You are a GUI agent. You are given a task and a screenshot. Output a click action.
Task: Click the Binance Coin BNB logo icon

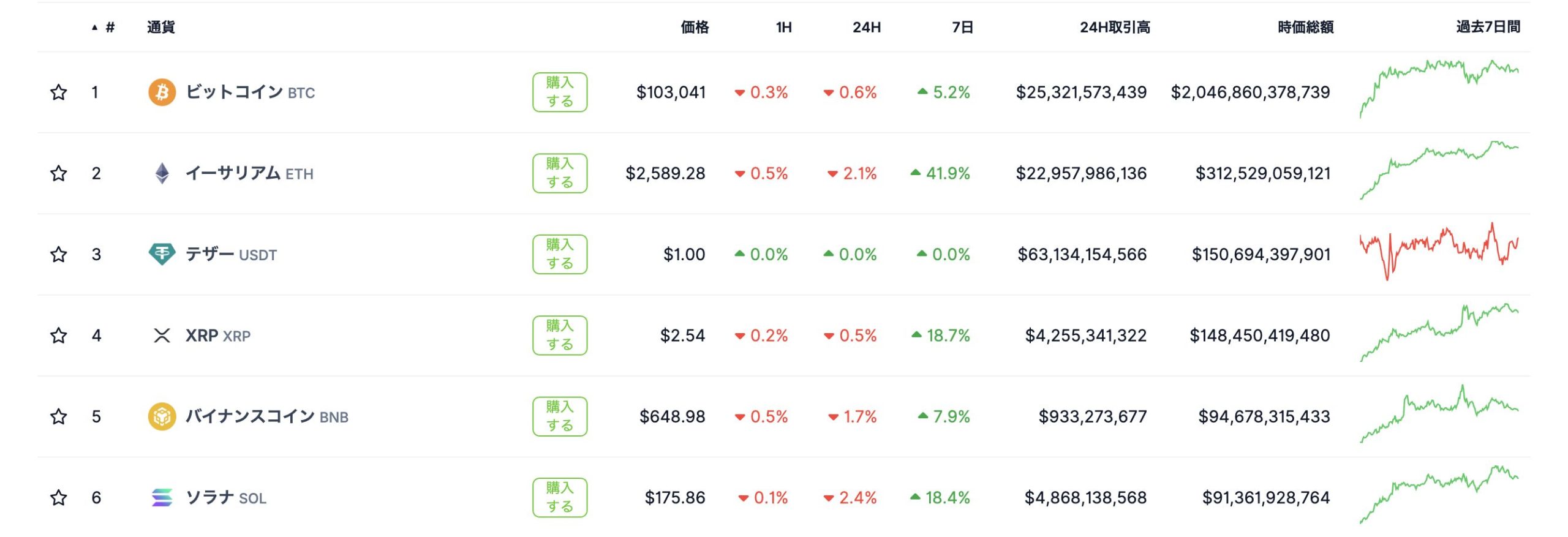click(x=162, y=416)
